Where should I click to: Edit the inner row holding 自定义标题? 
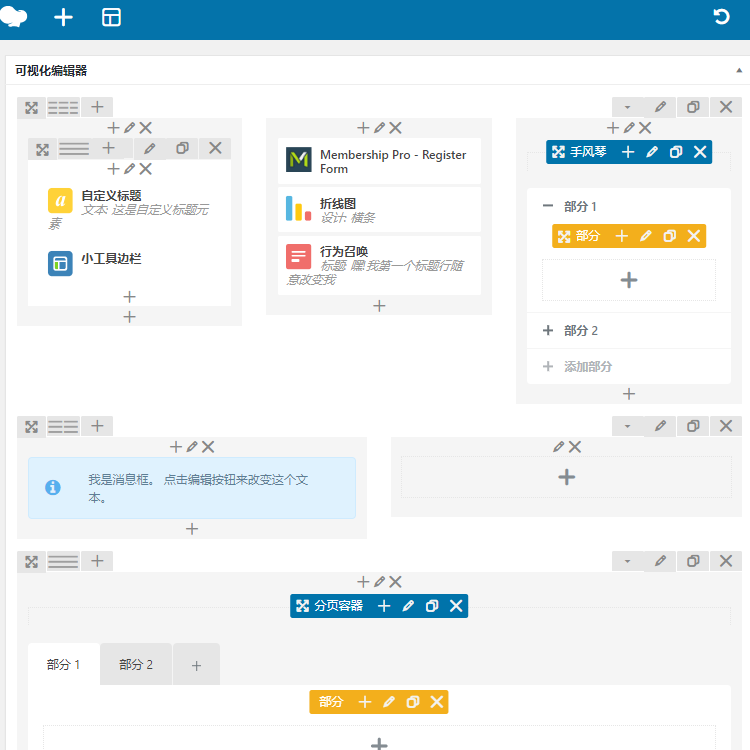150,149
